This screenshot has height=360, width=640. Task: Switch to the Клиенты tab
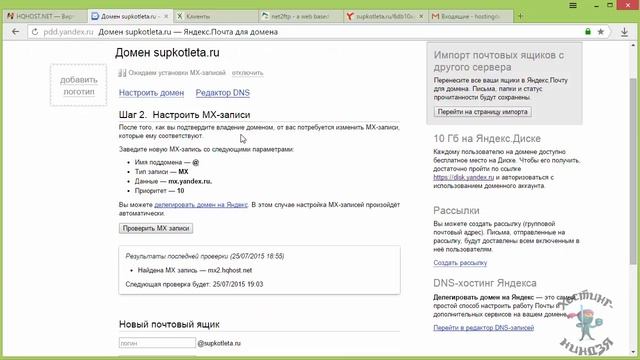point(216,16)
